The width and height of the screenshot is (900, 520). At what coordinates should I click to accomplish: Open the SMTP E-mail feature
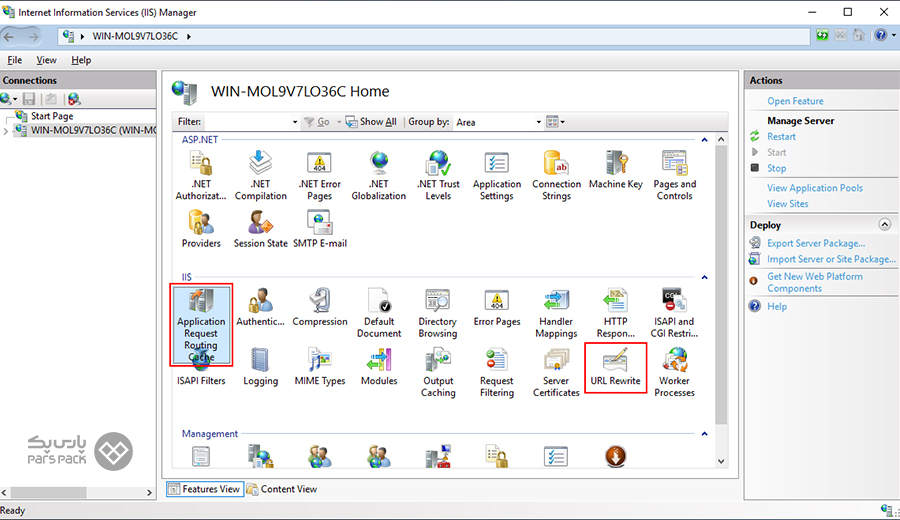coord(320,228)
